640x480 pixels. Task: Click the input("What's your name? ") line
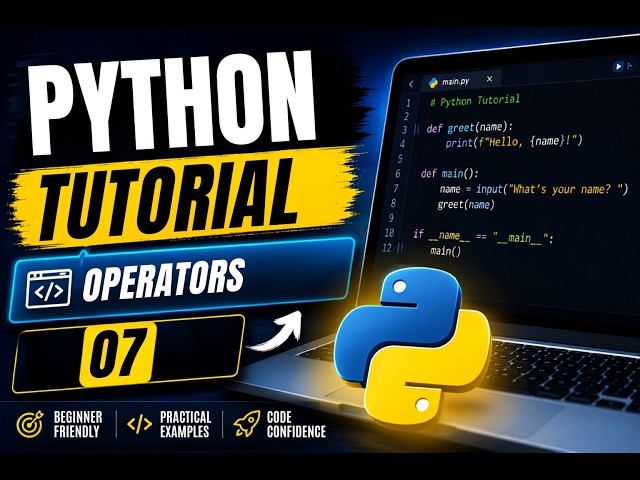point(533,189)
